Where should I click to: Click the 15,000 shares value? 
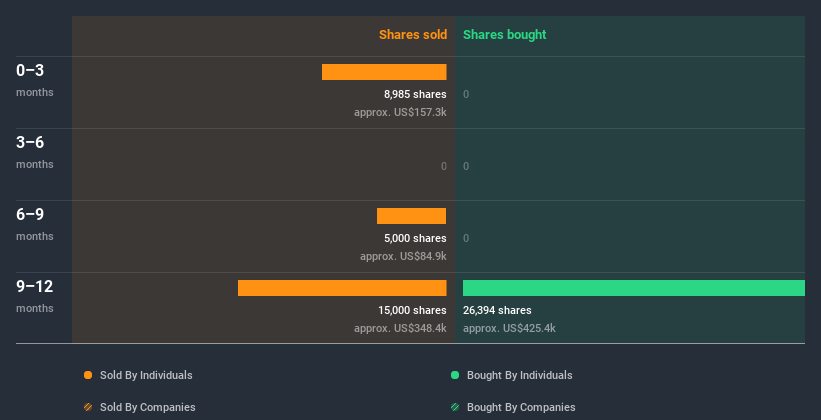(412, 311)
